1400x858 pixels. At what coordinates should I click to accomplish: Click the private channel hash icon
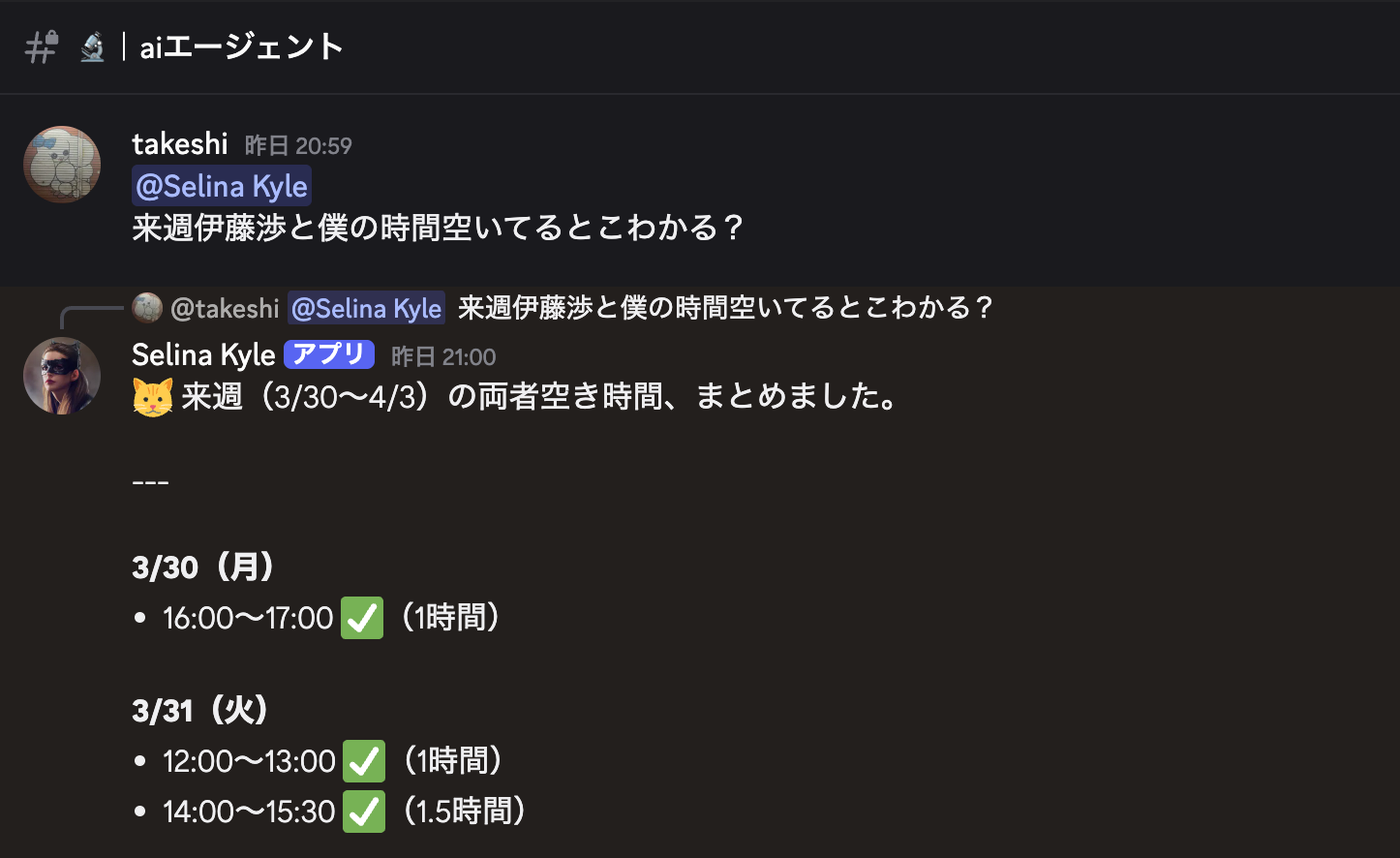click(x=42, y=46)
